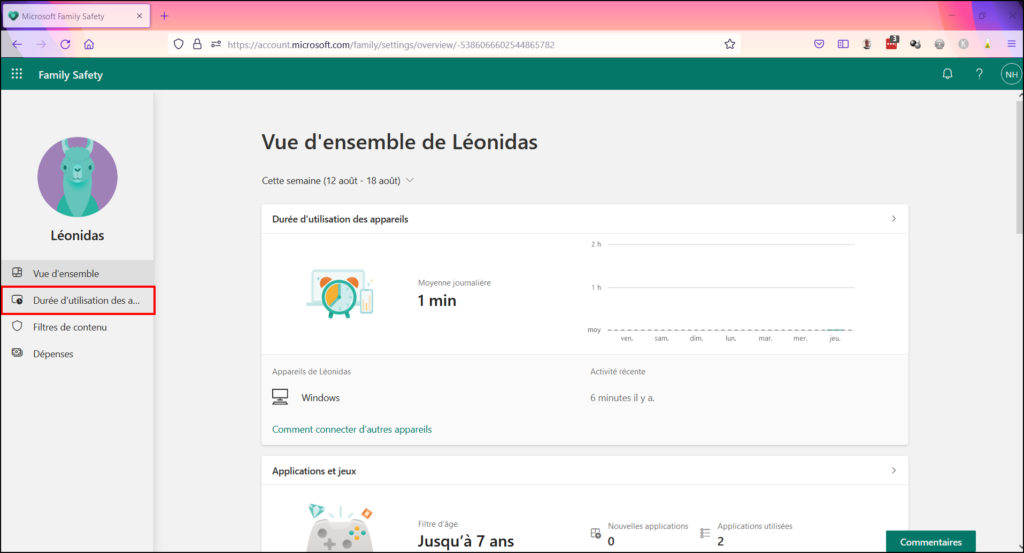Open the help question mark icon

(979, 74)
